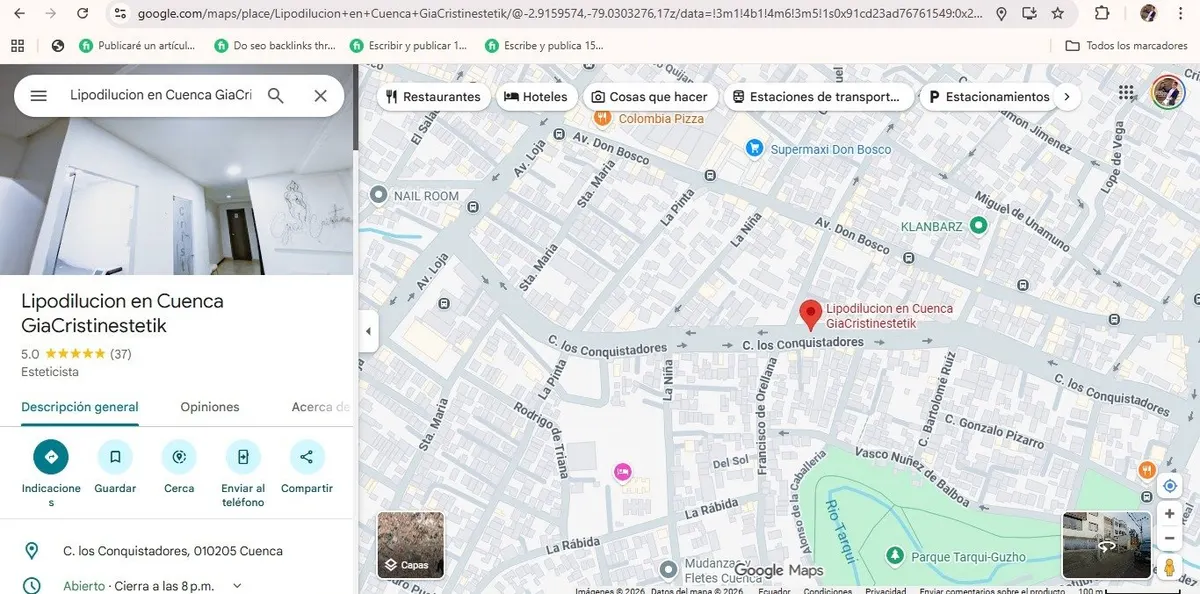The height and width of the screenshot is (594, 1200).
Task: Switch to Descripción general tab
Action: [x=80, y=407]
